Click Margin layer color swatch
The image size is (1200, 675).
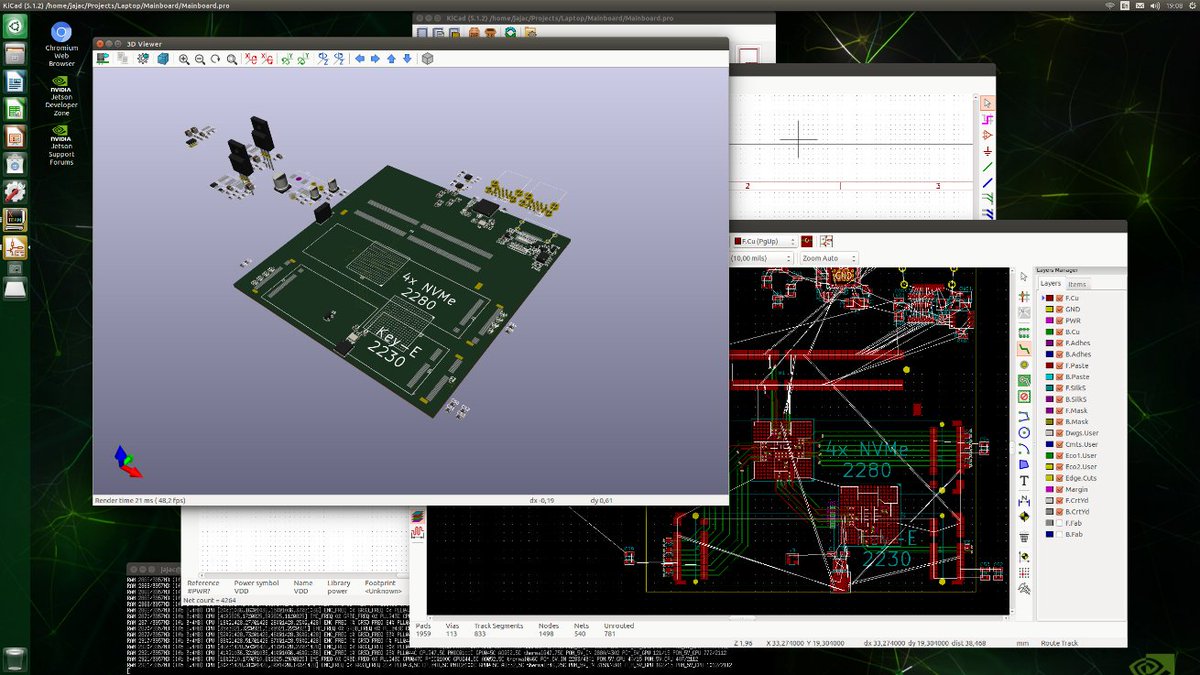pyautogui.click(x=1049, y=489)
